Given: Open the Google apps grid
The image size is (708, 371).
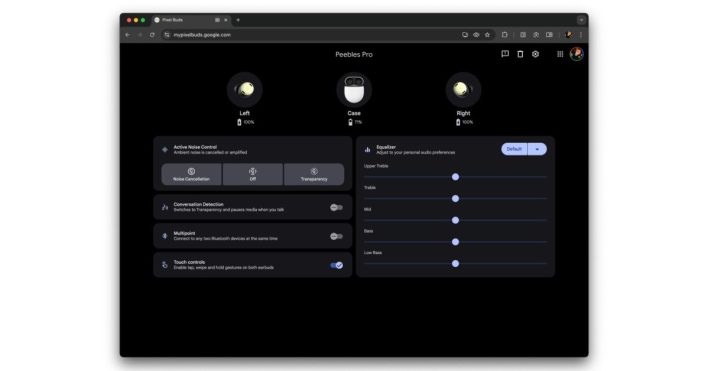Looking at the screenshot, I should point(560,54).
